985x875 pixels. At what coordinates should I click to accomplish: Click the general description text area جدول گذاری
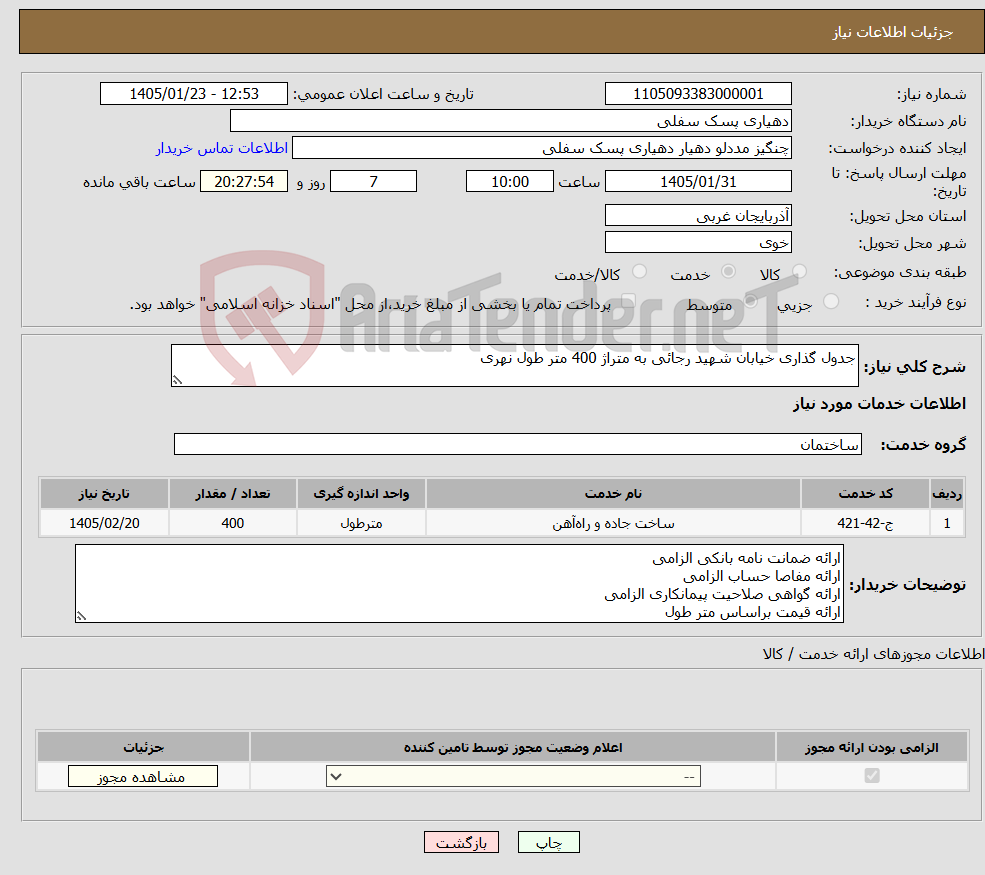click(514, 365)
